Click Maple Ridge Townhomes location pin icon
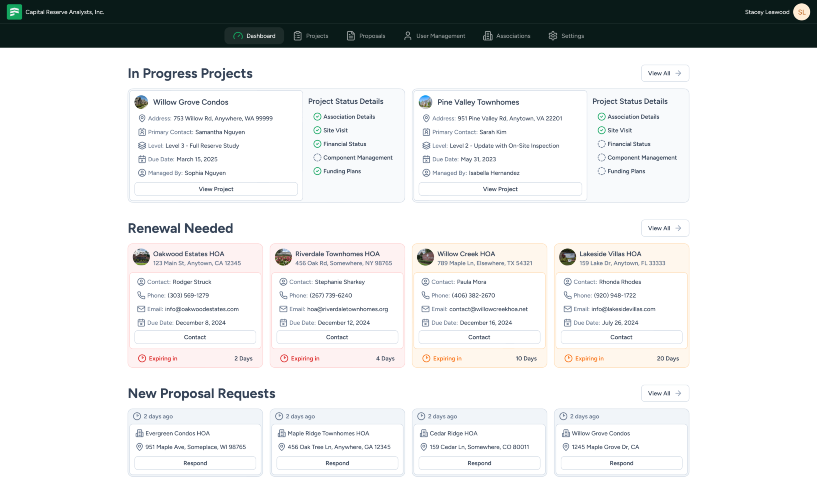Image resolution: width=817 pixels, height=500 pixels. [281, 447]
